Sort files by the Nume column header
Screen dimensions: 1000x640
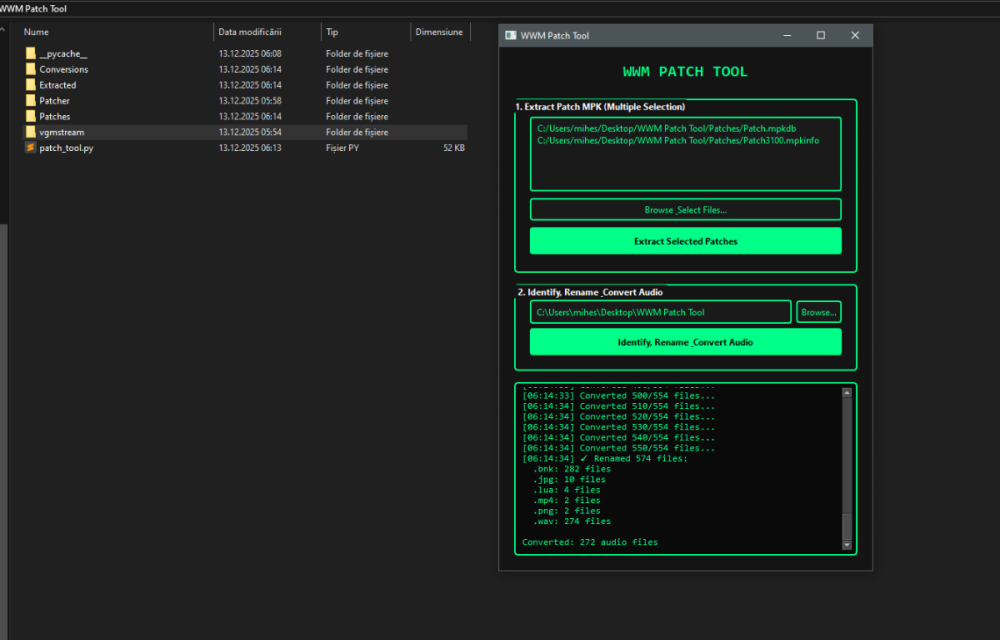coord(36,32)
